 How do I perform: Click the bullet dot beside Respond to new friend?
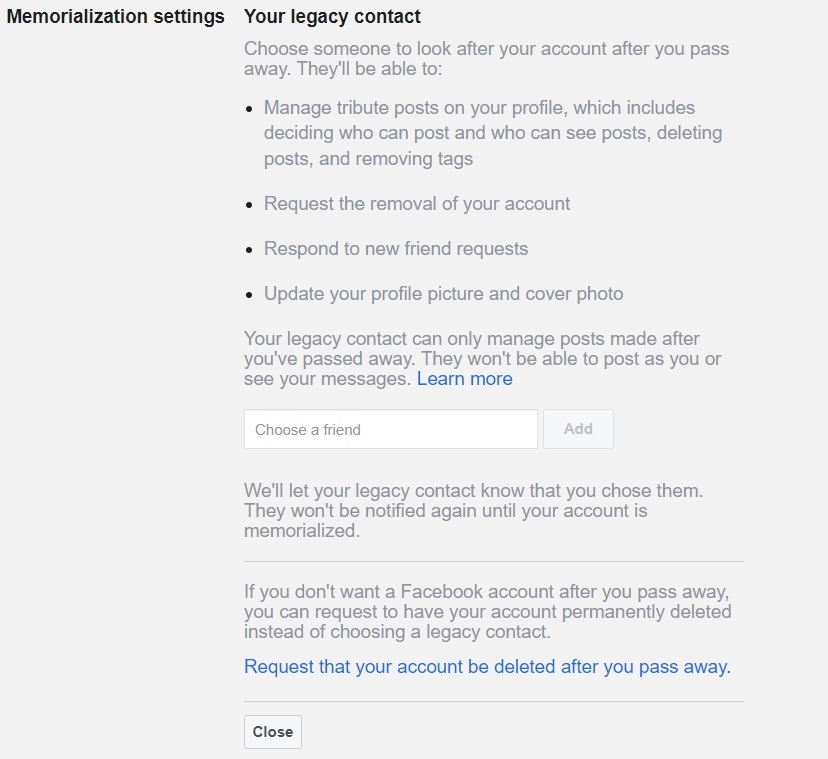[249, 250]
